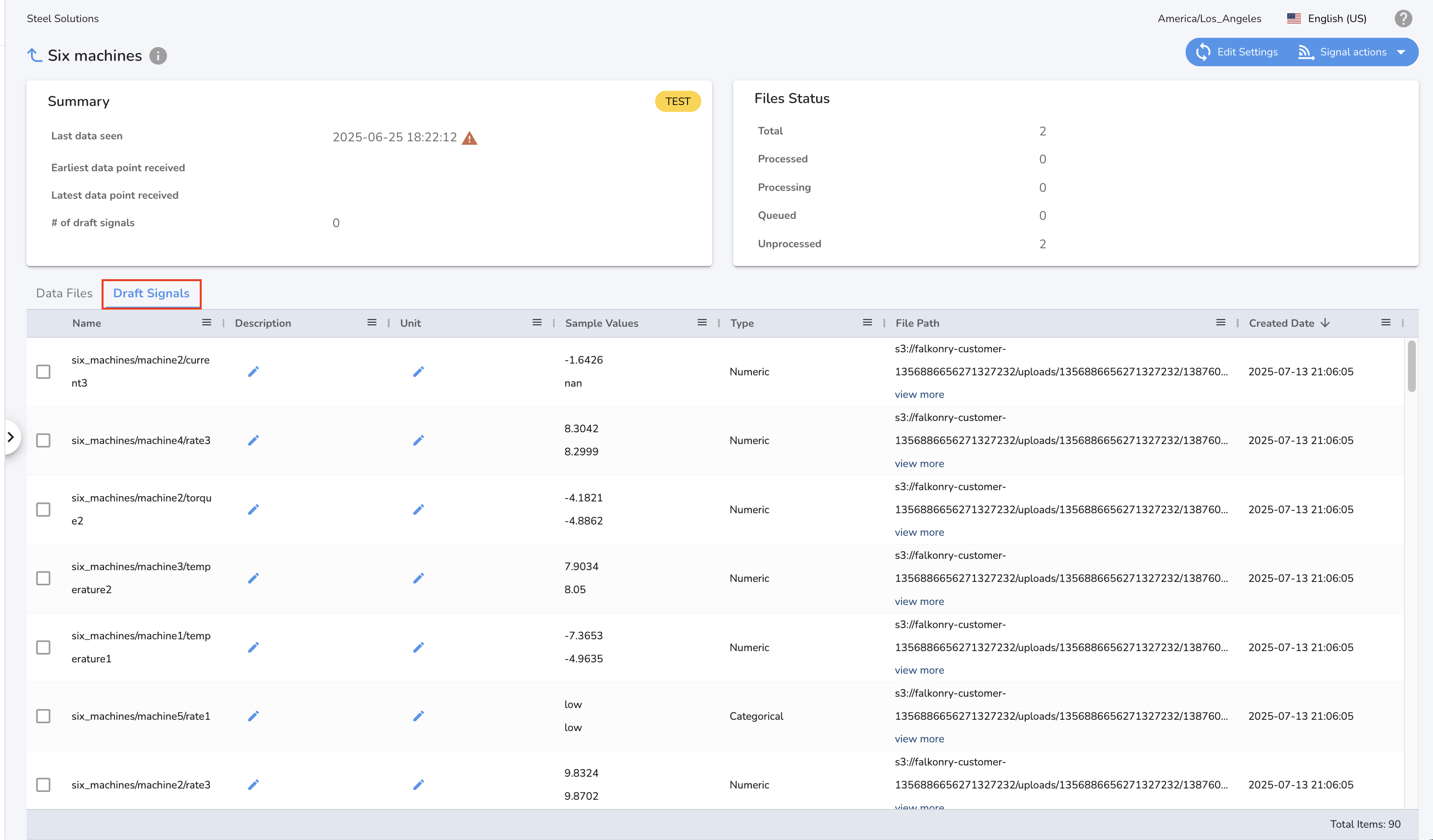Open Description column menu icon
This screenshot has height=840, width=1433.
(x=372, y=322)
